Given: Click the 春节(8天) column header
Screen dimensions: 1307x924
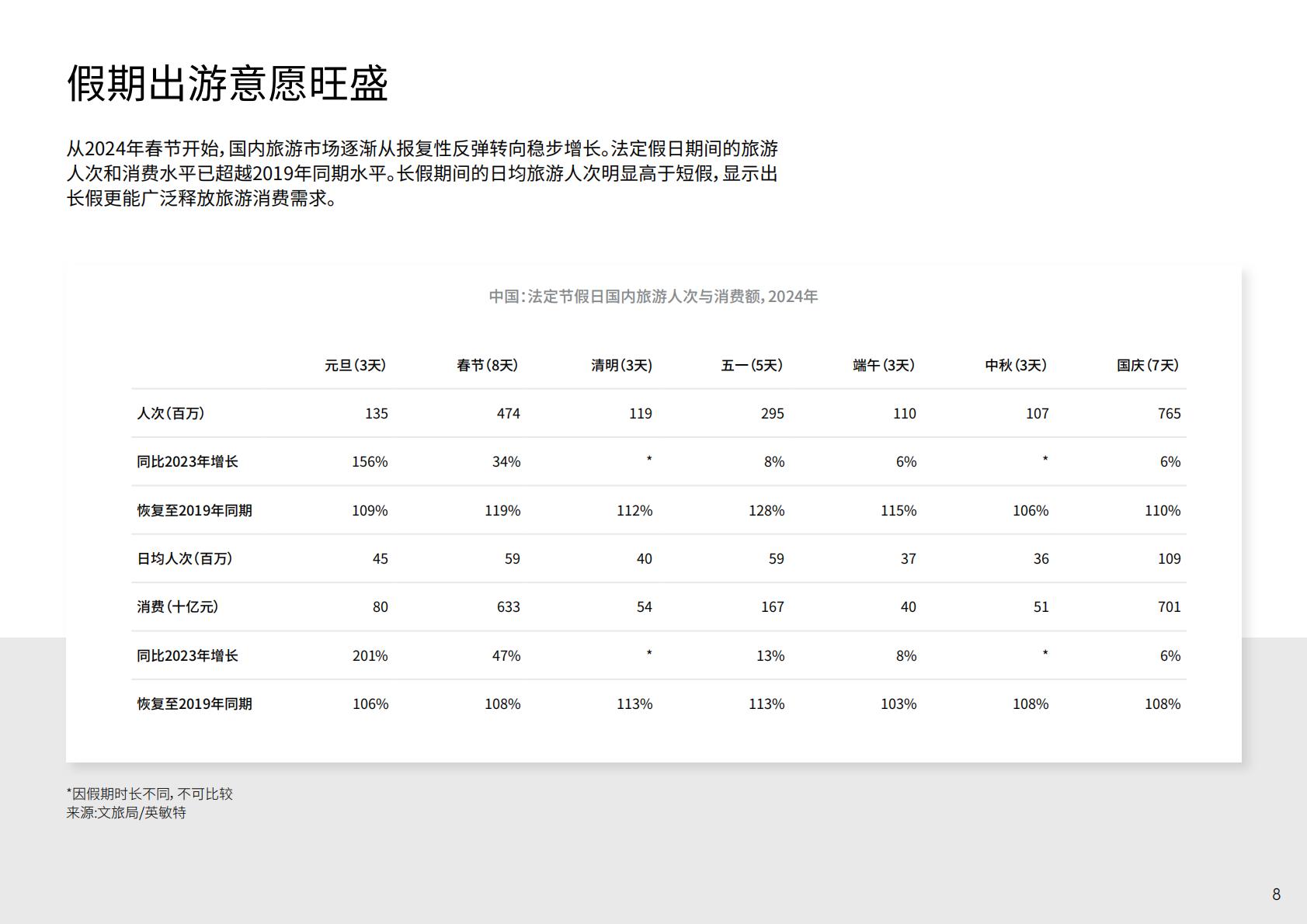Looking at the screenshot, I should pos(486,365).
